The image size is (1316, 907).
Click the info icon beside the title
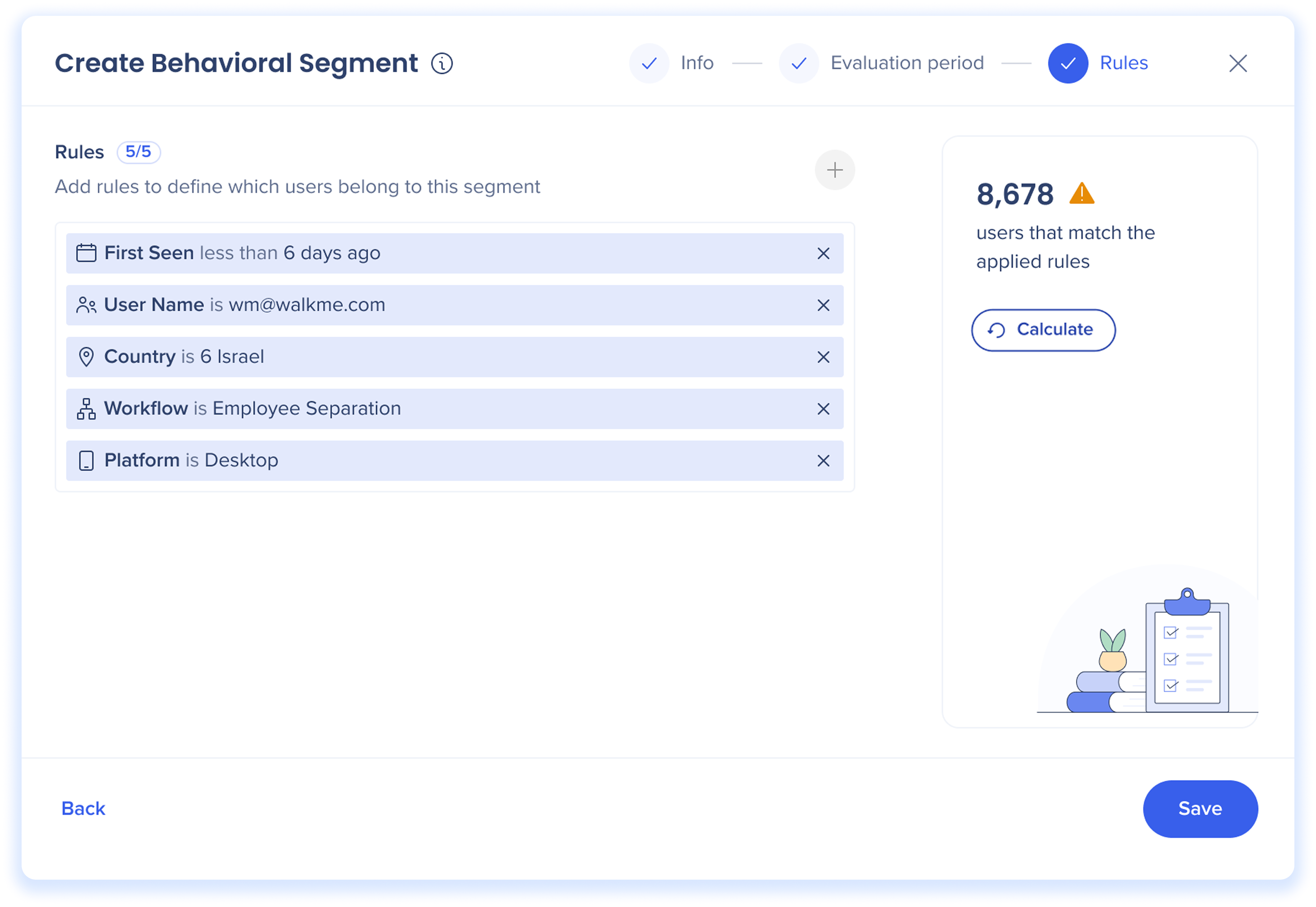[x=442, y=63]
